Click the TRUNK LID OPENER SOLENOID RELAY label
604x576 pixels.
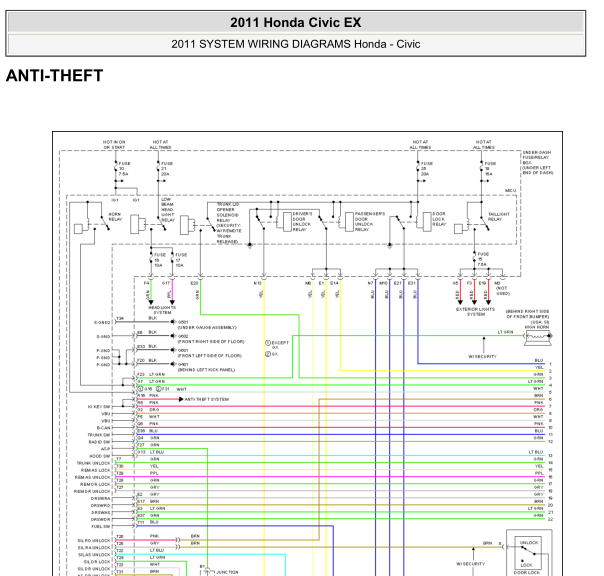[x=229, y=223]
